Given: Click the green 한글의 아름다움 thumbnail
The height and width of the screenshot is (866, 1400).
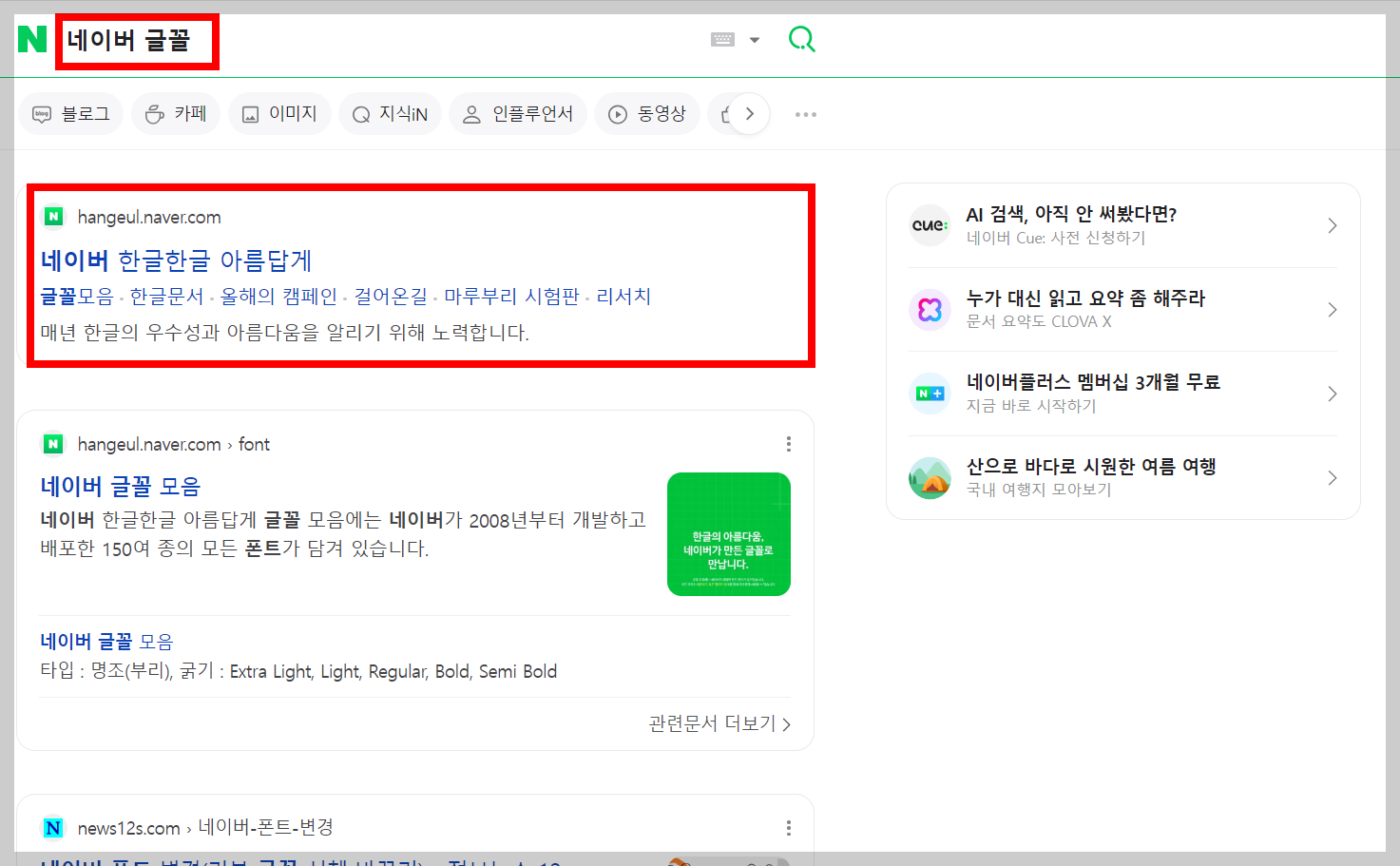Looking at the screenshot, I should 728,533.
